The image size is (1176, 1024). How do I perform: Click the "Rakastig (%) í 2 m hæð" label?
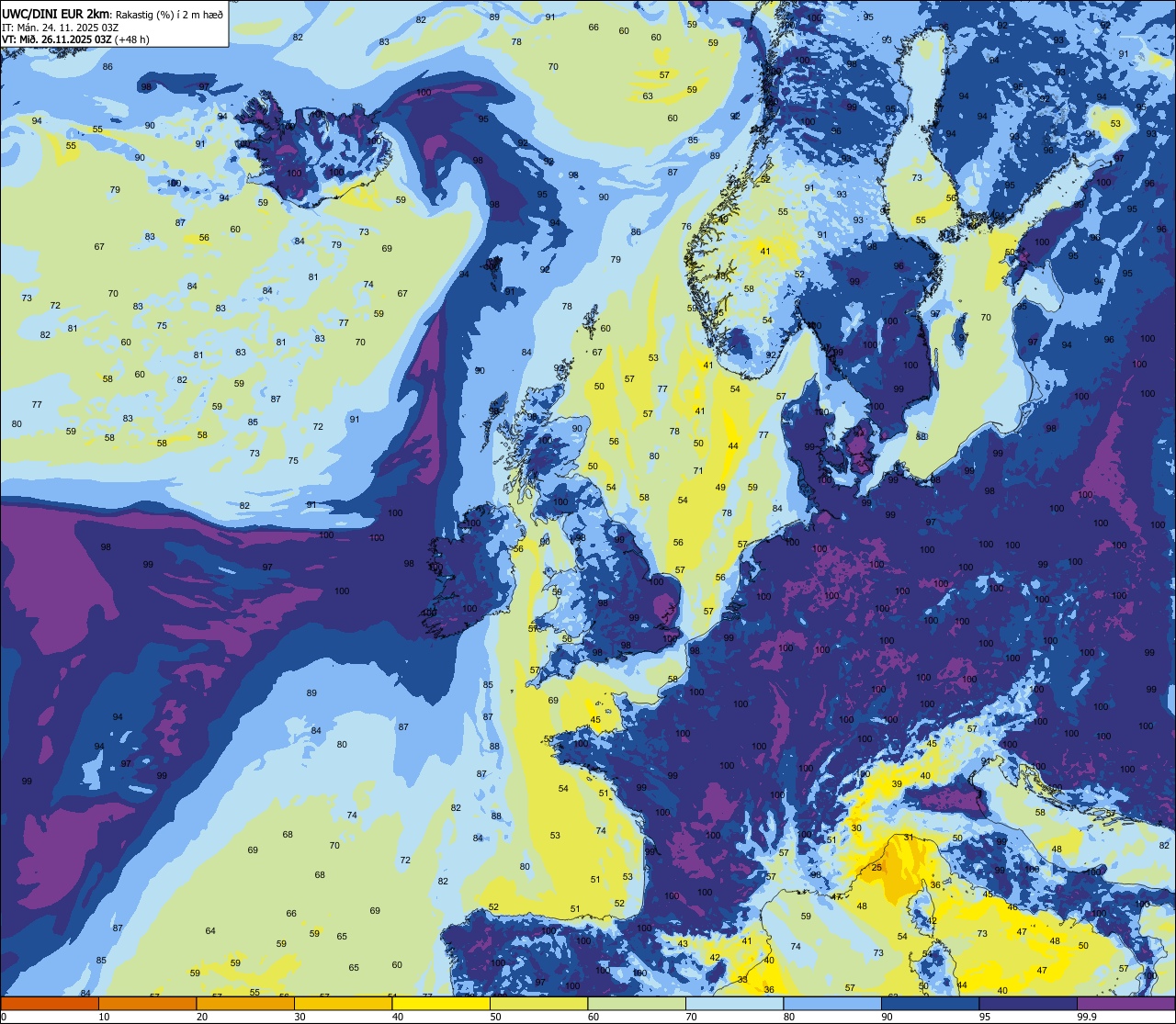coord(169,15)
